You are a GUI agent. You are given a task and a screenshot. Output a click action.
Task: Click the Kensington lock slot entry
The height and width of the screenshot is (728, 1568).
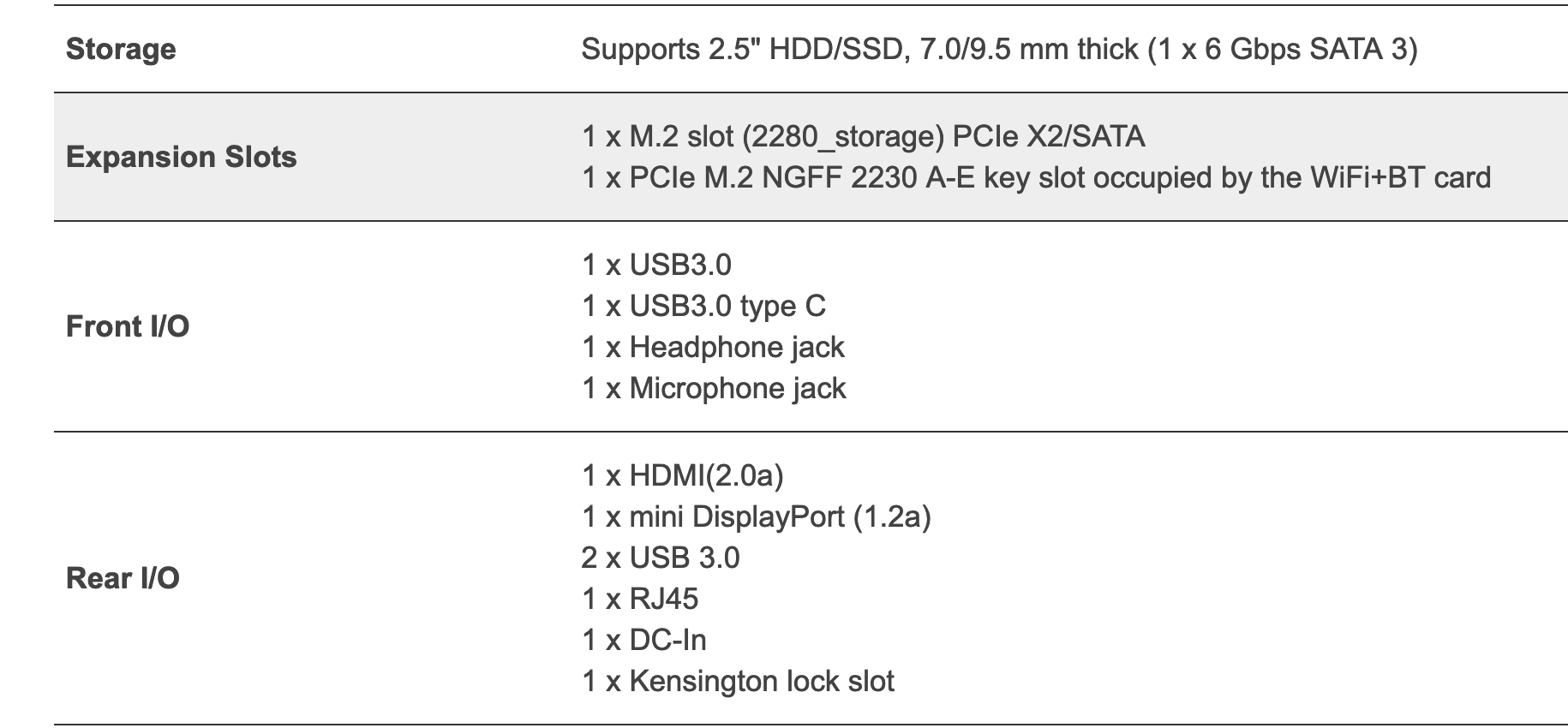tap(738, 681)
